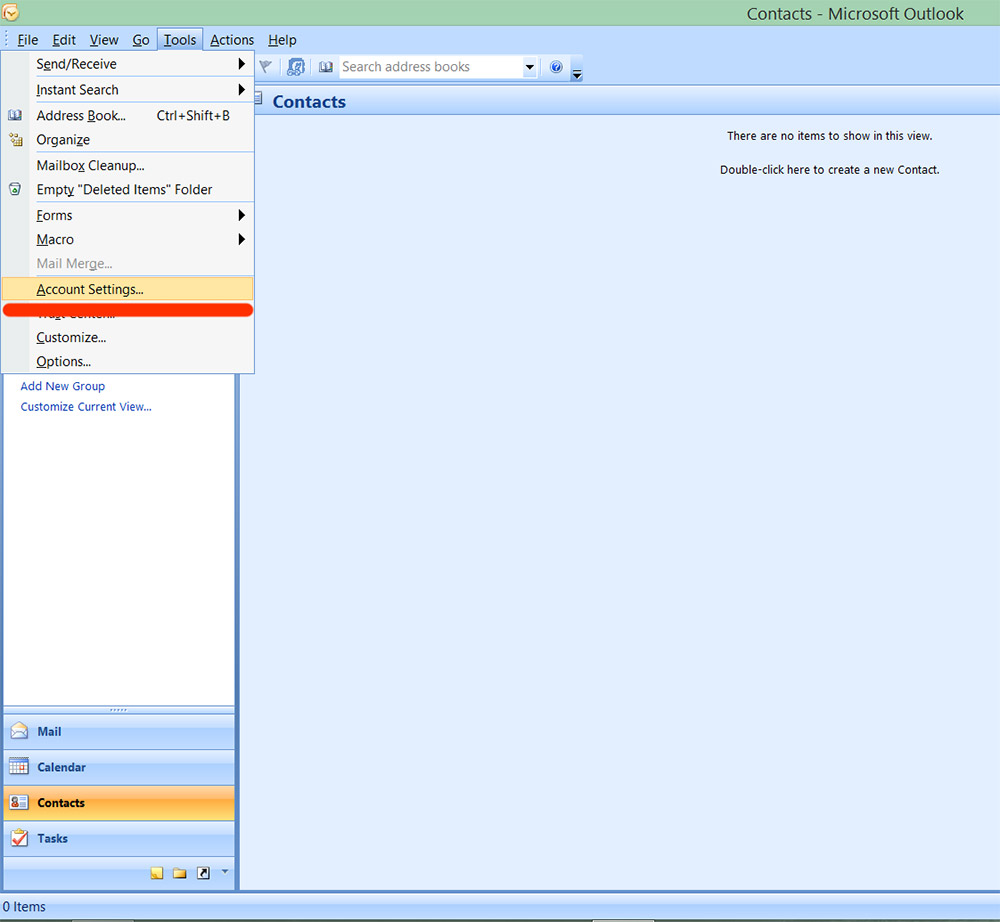
Task: Expand the Send/Receive submenu
Action: [x=242, y=64]
